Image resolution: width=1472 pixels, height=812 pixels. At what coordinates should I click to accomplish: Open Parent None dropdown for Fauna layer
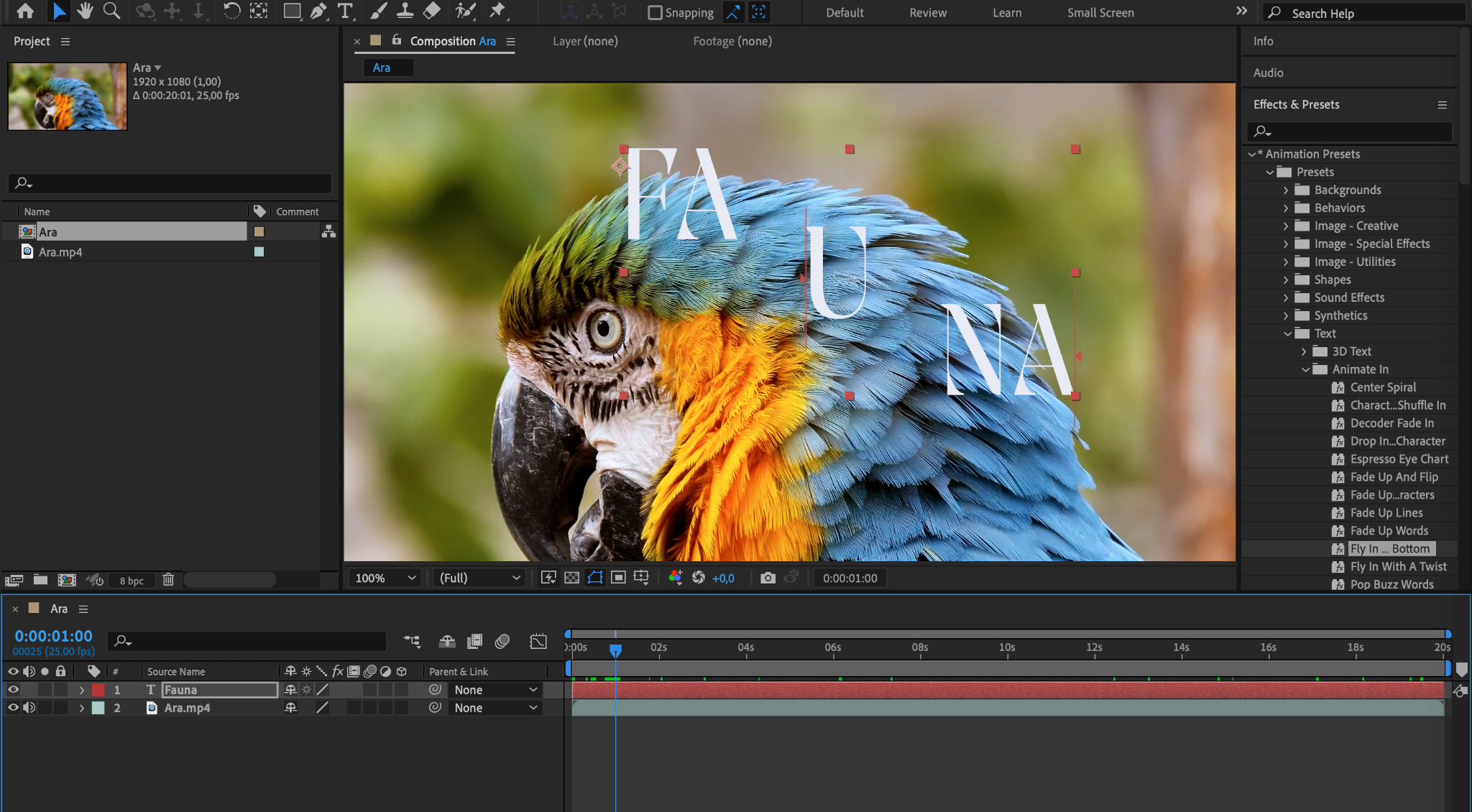[496, 689]
